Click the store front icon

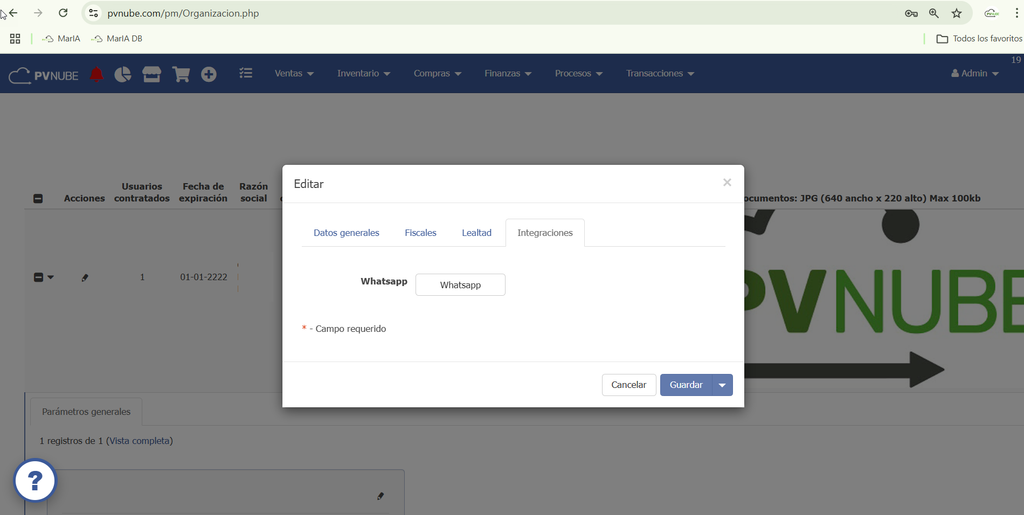pos(152,74)
